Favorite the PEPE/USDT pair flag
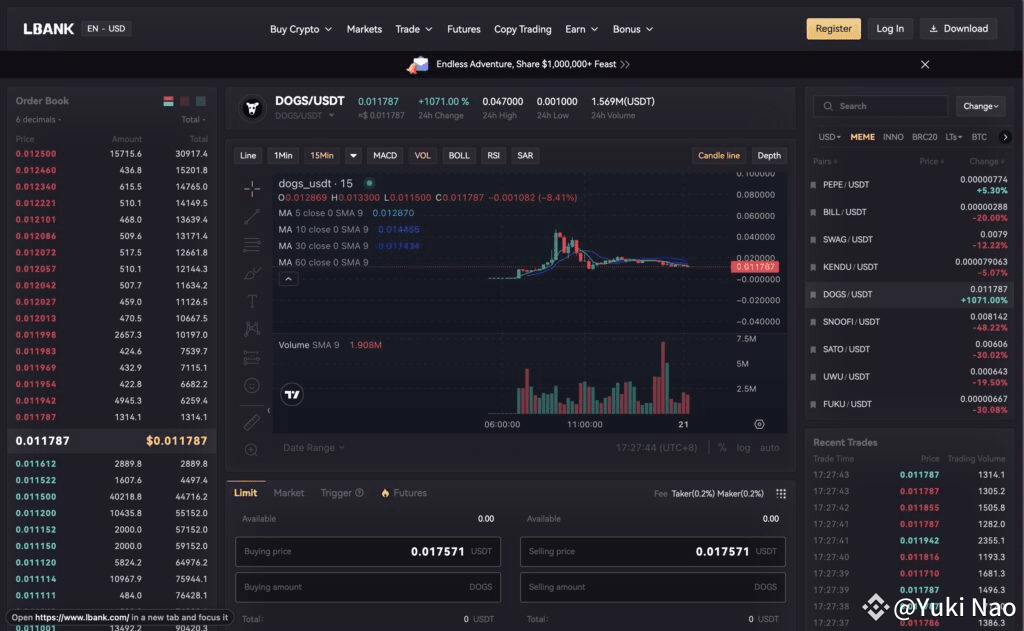The image size is (1024, 631). [813, 185]
